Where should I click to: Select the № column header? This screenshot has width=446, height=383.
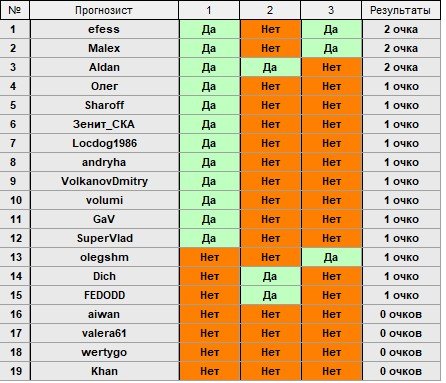click(x=15, y=10)
